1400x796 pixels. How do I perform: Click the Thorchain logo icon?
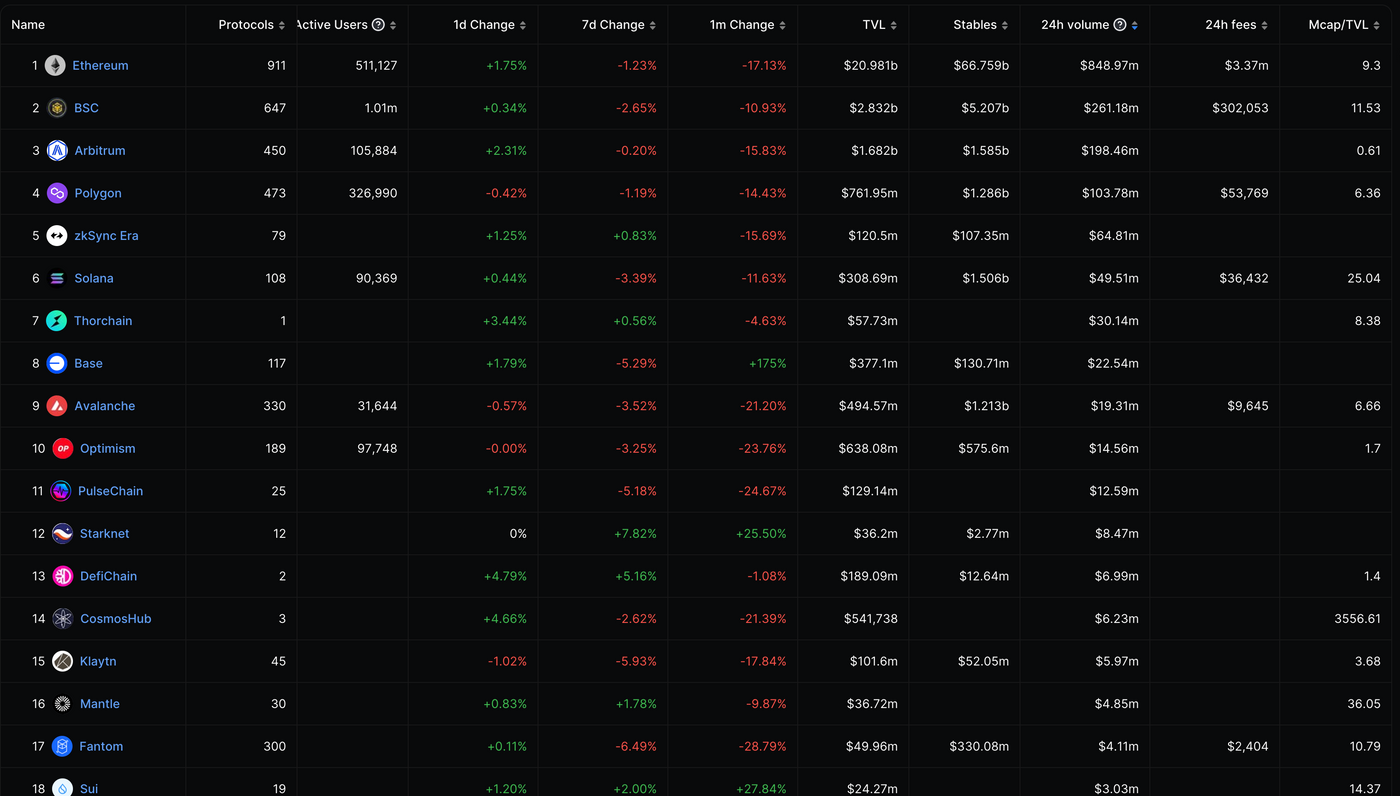coord(57,321)
